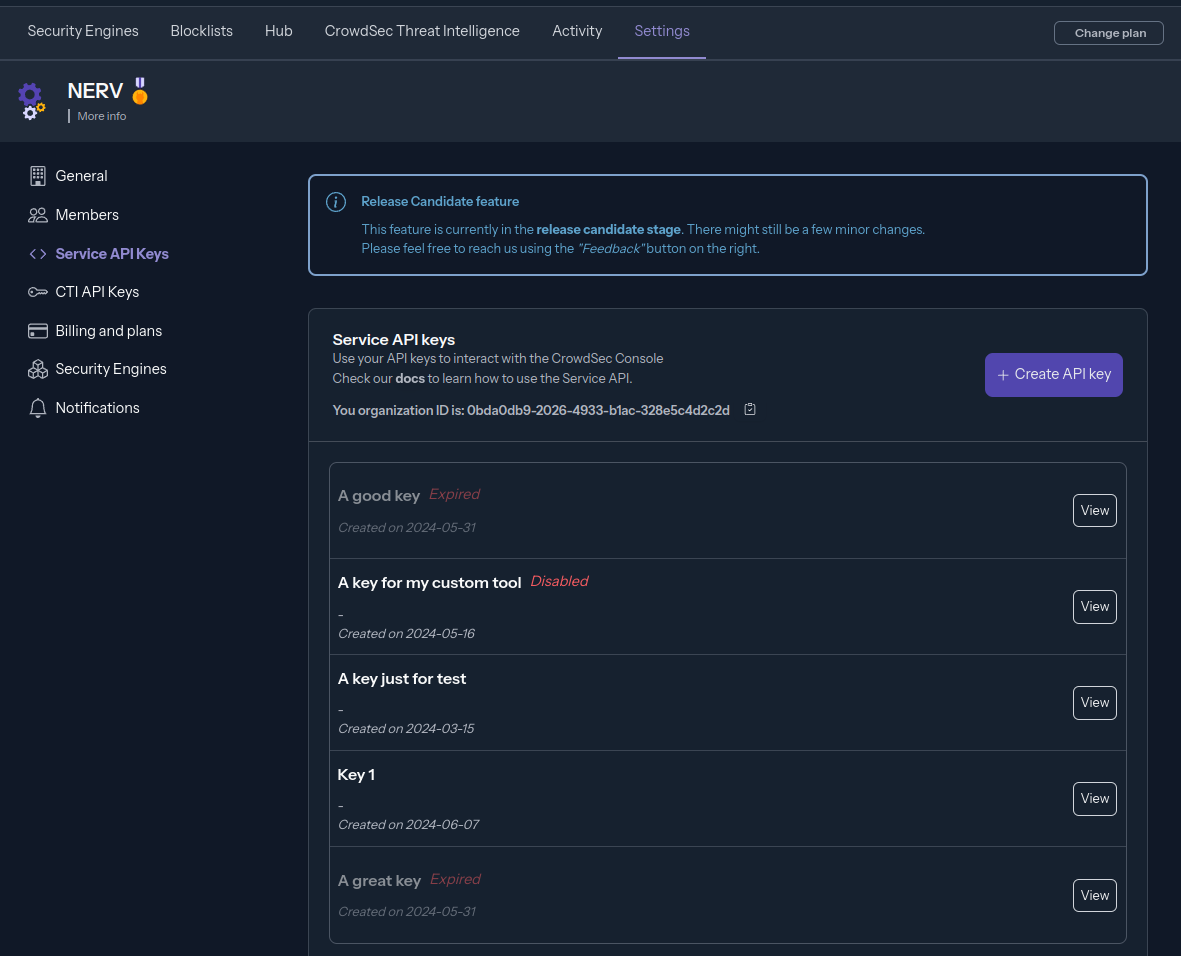Click the Security Engines cubes icon
Viewport: 1181px width, 956px height.
(38, 368)
